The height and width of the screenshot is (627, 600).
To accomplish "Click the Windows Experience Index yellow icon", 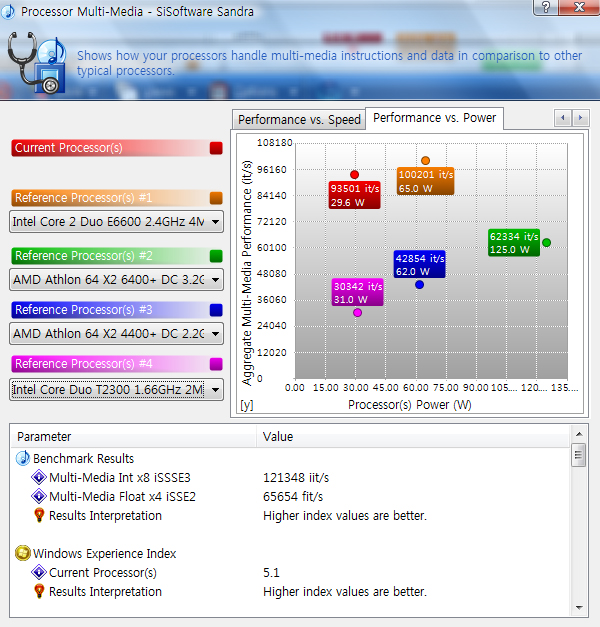I will (x=23, y=553).
